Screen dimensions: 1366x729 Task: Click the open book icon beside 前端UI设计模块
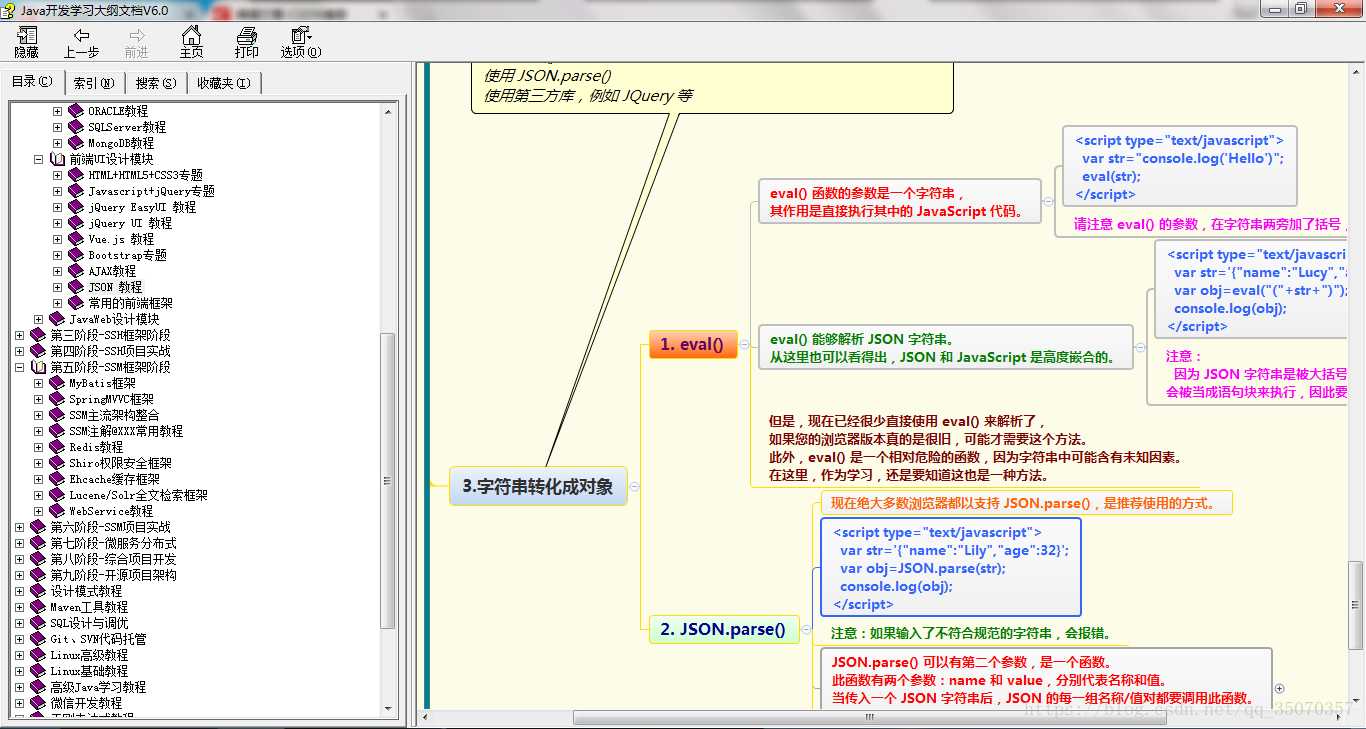coord(57,159)
